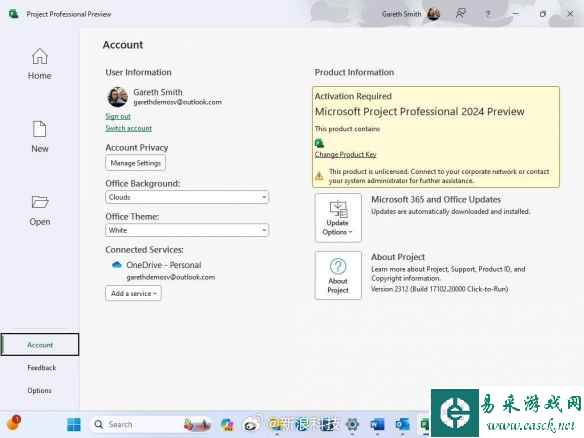
Task: Click the 'Activation Required' text
Action: tap(353, 96)
